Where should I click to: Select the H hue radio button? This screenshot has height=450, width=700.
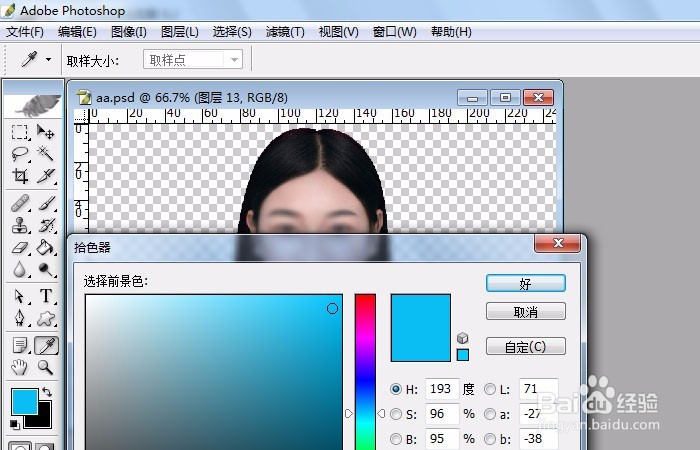(396, 389)
